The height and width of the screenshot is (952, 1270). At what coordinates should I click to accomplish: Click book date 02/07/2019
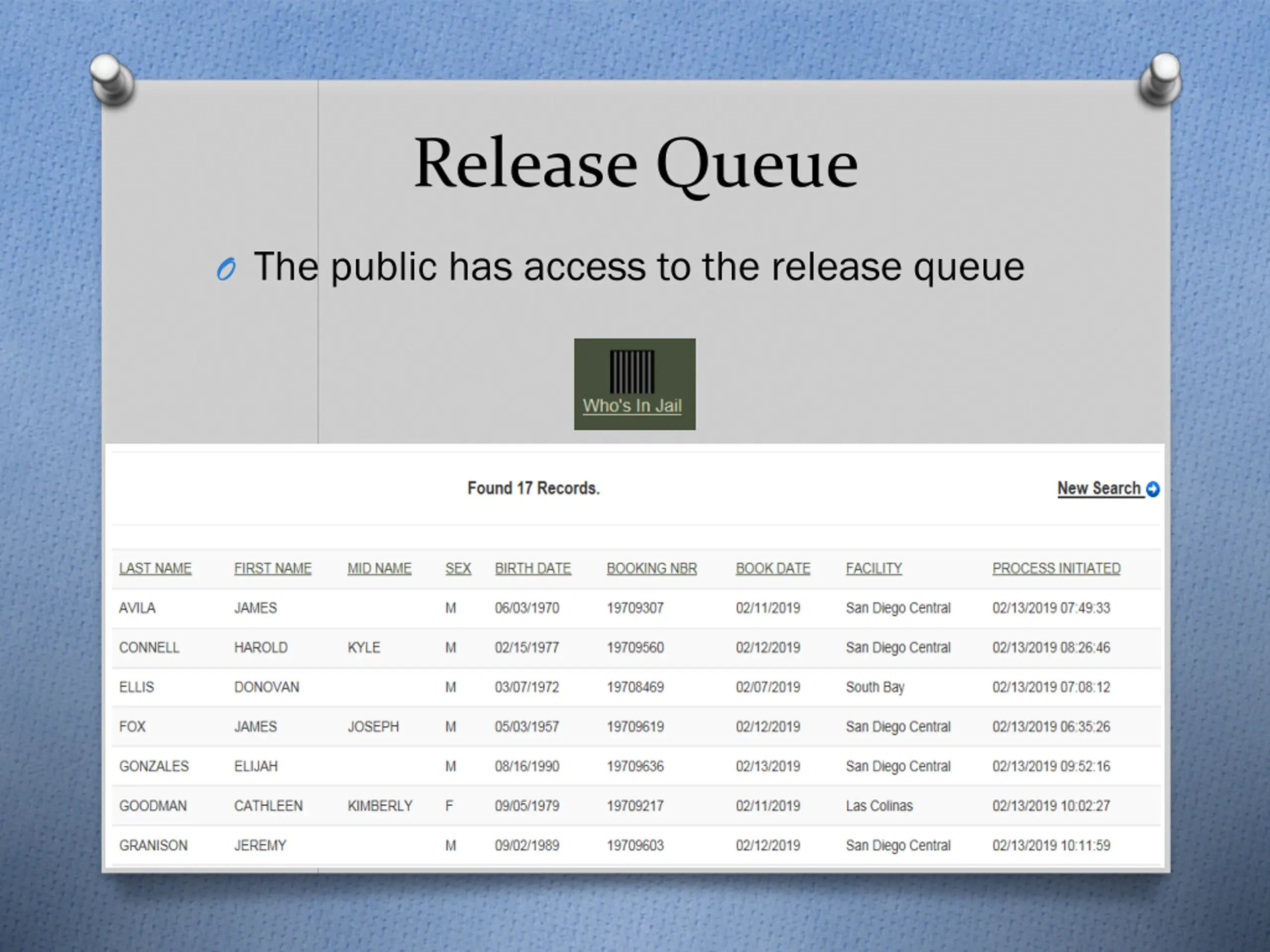(x=768, y=687)
